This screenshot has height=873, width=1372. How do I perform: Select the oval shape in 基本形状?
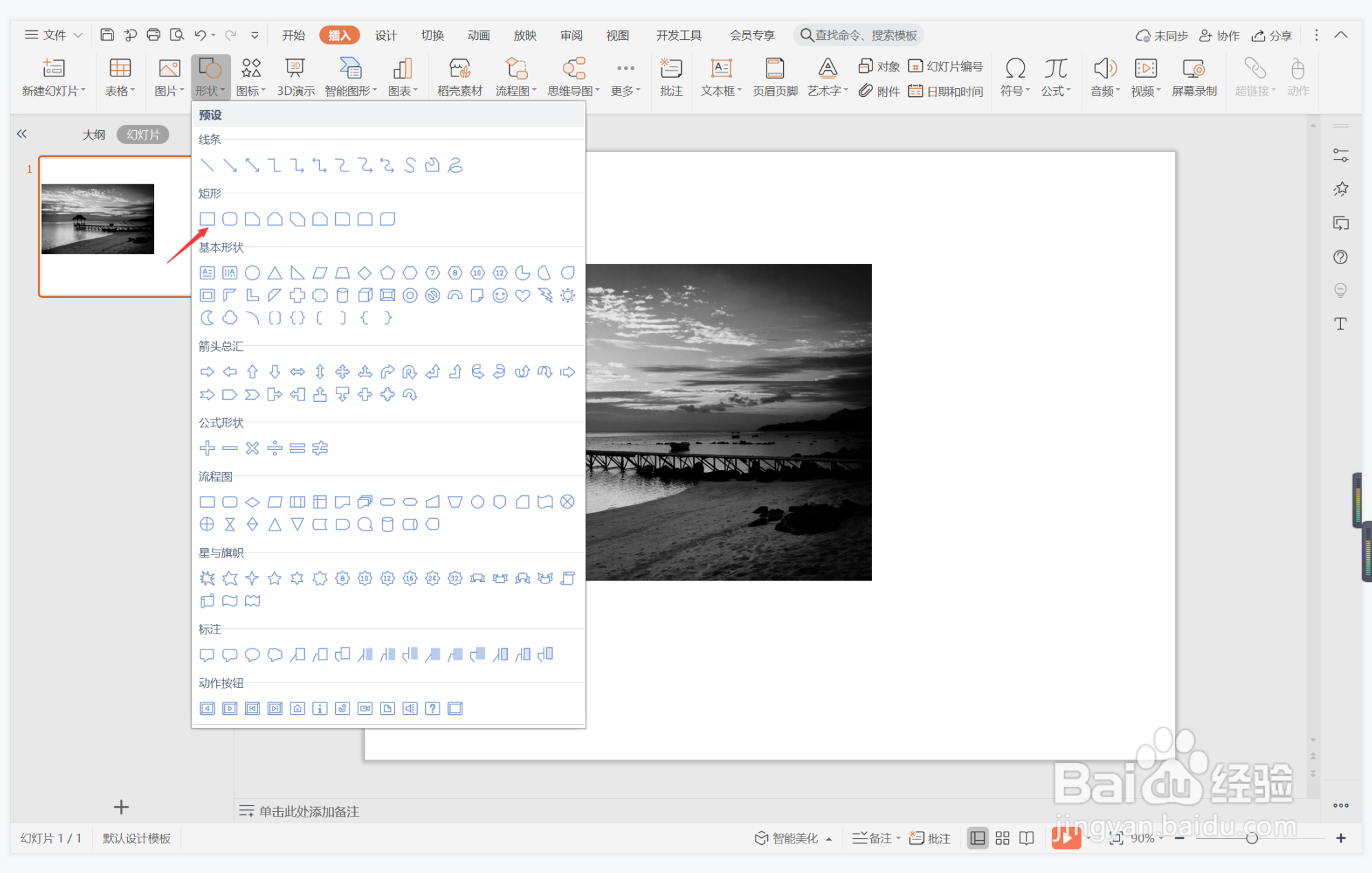(253, 273)
